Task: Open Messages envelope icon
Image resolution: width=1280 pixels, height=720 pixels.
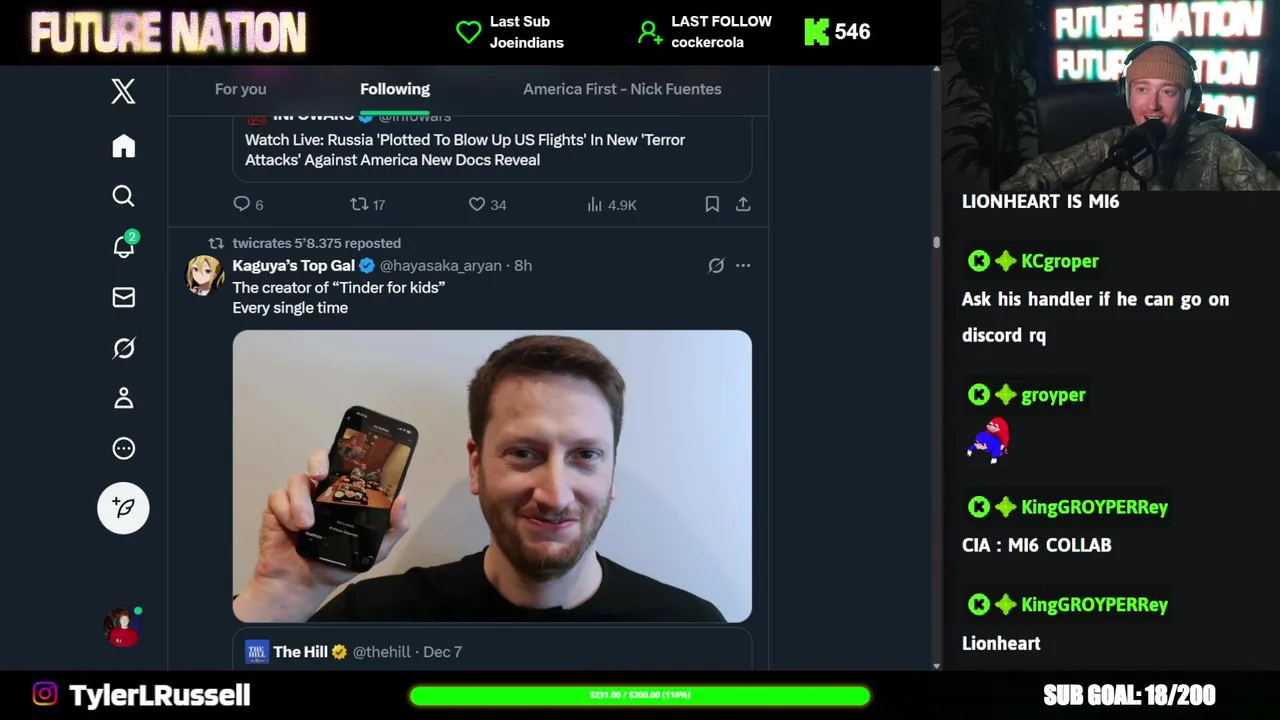Action: click(x=123, y=297)
